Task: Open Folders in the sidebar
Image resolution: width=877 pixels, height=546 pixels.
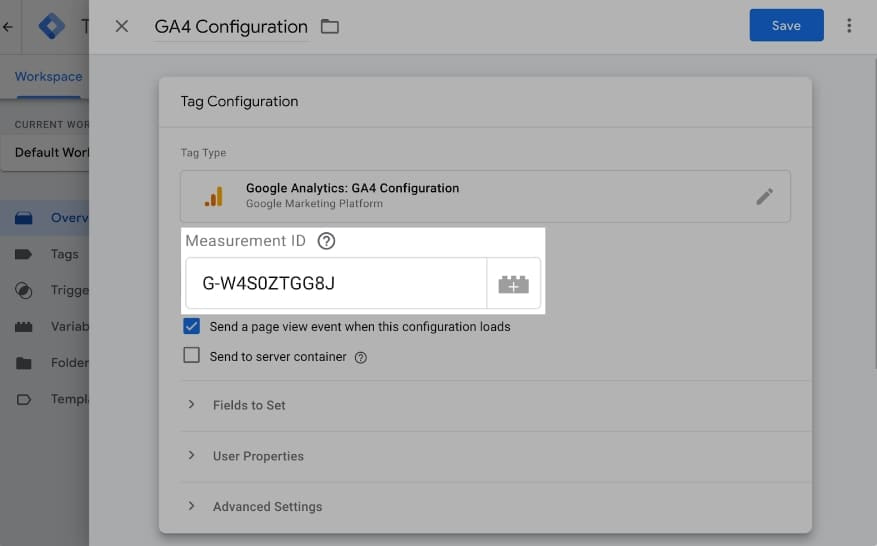Action: point(44,363)
